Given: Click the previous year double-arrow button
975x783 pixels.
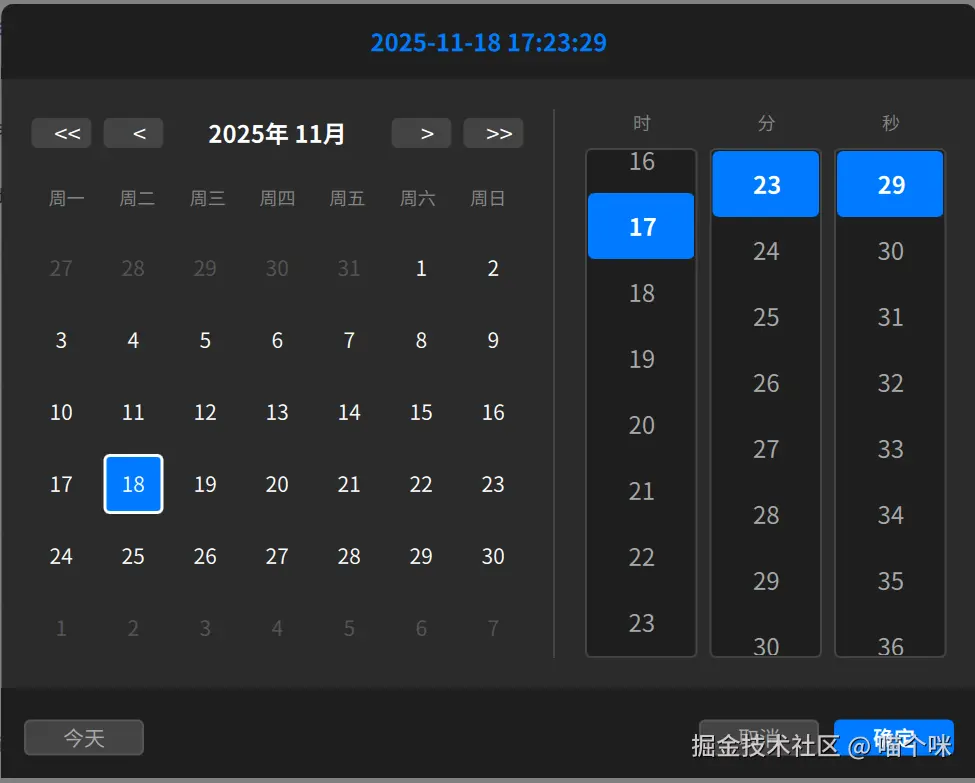Looking at the screenshot, I should 61,132.
